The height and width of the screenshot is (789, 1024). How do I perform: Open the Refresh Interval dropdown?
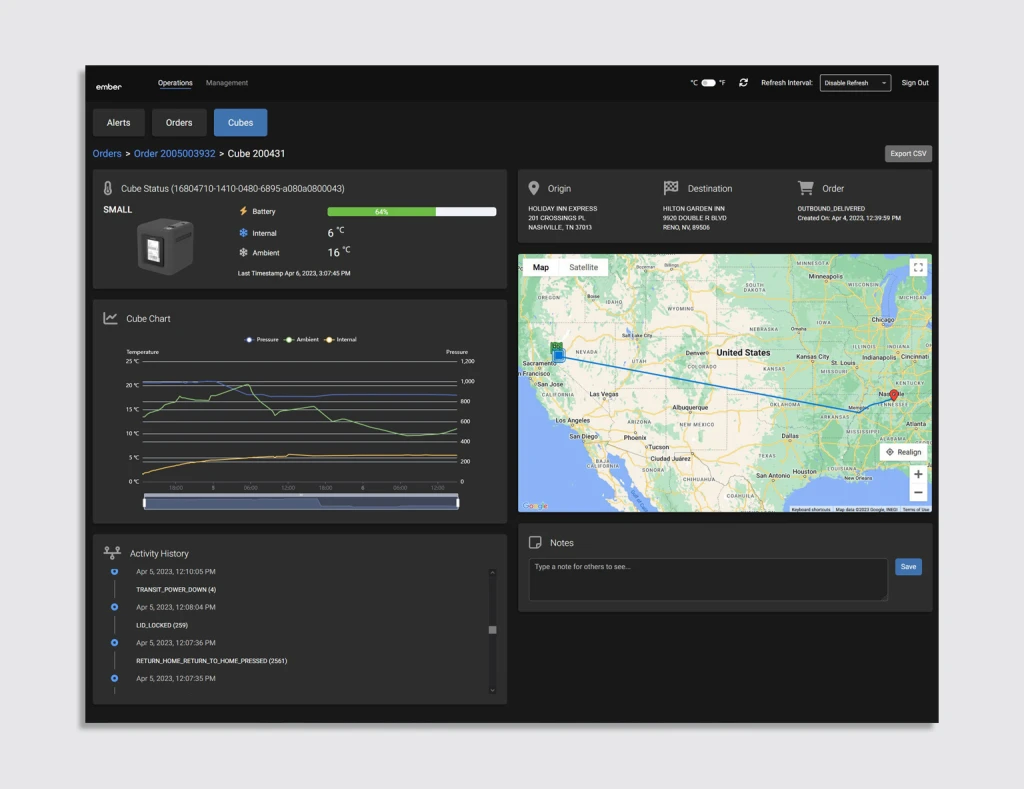point(855,83)
